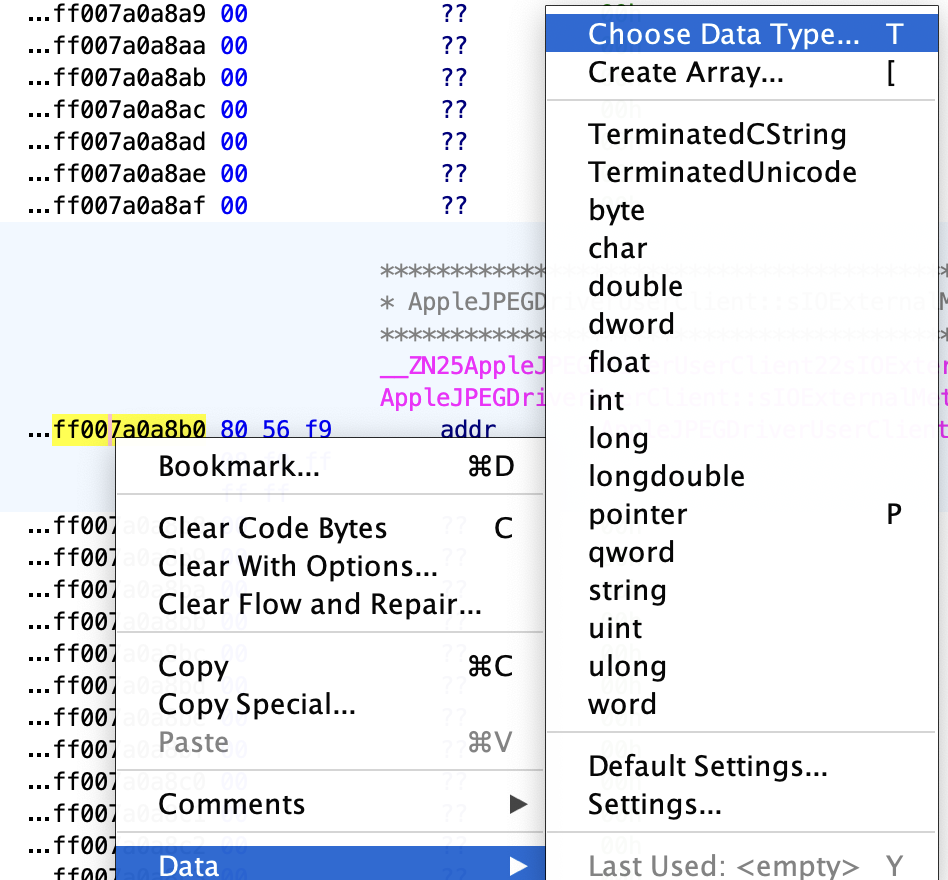Viewport: 948px width, 880px height.
Task: Click Clear Code Bytes
Action: pos(272,528)
